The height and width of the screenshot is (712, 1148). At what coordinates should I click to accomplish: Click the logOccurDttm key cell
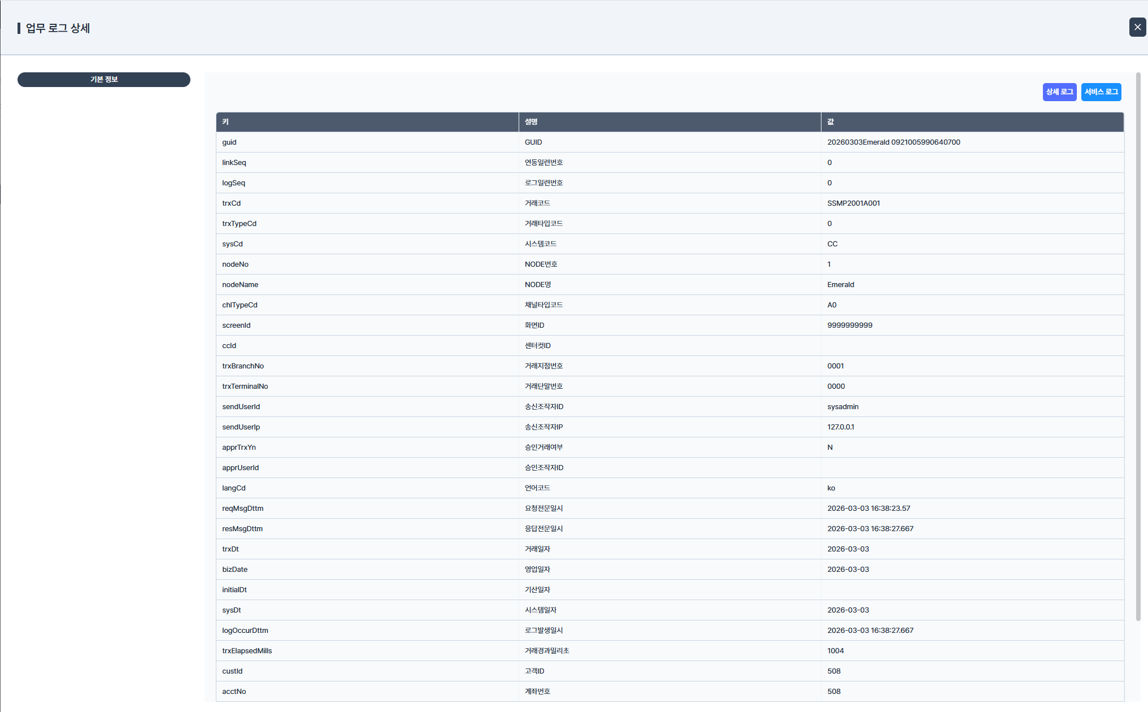point(367,630)
